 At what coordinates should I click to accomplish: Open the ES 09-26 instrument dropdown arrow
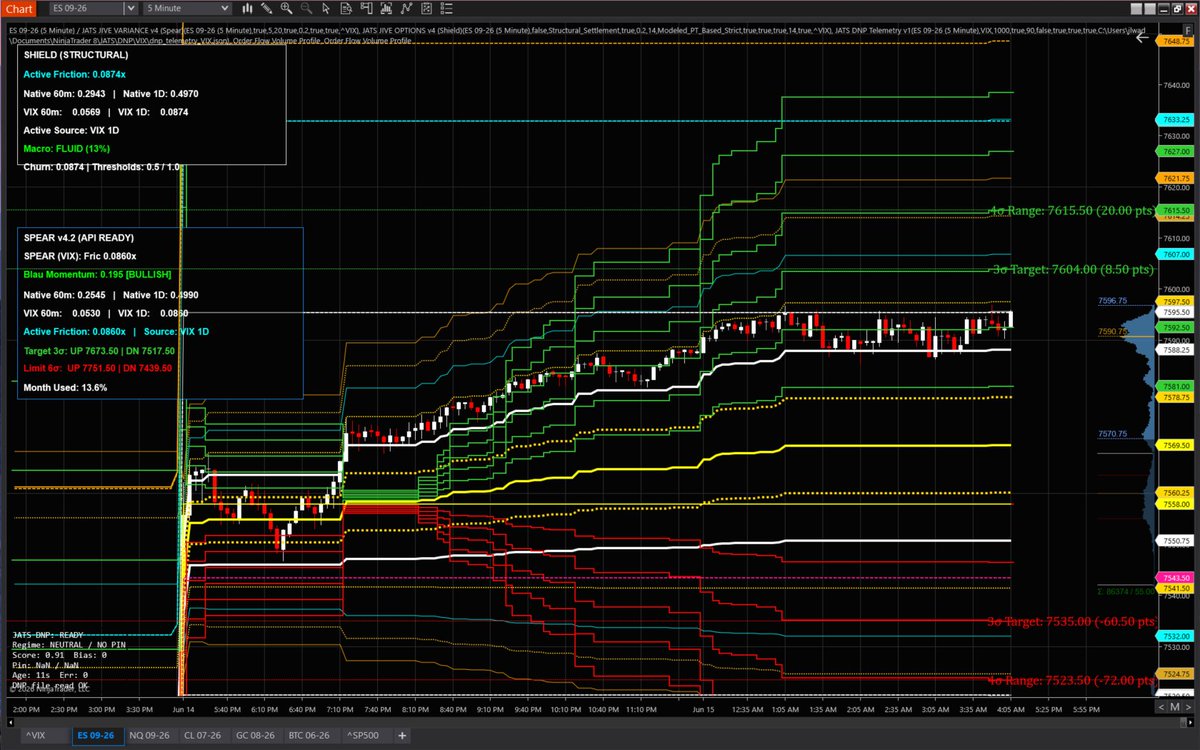click(131, 8)
